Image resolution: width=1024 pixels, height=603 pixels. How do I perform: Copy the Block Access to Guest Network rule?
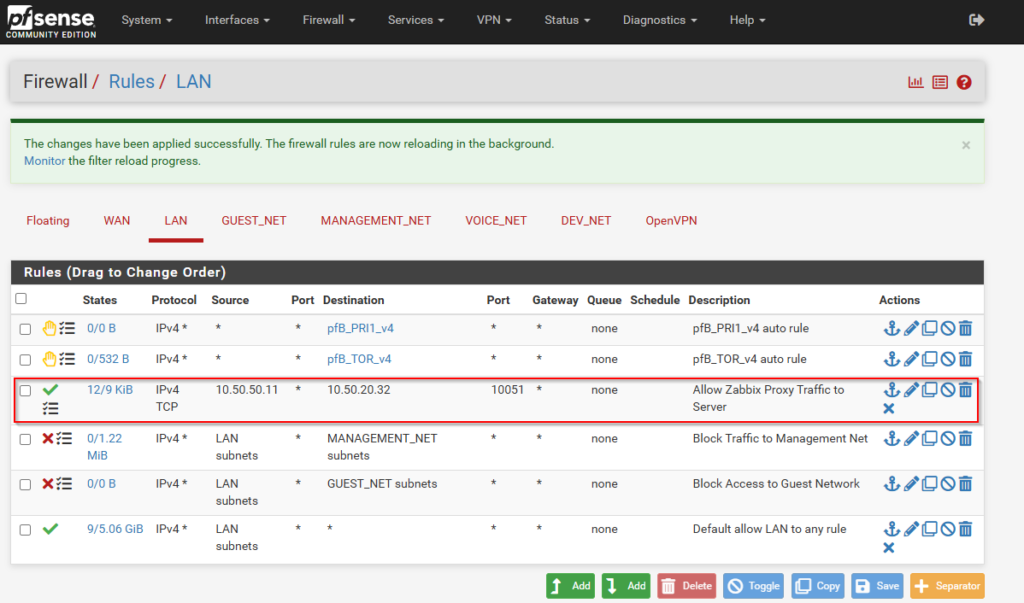pyautogui.click(x=929, y=484)
